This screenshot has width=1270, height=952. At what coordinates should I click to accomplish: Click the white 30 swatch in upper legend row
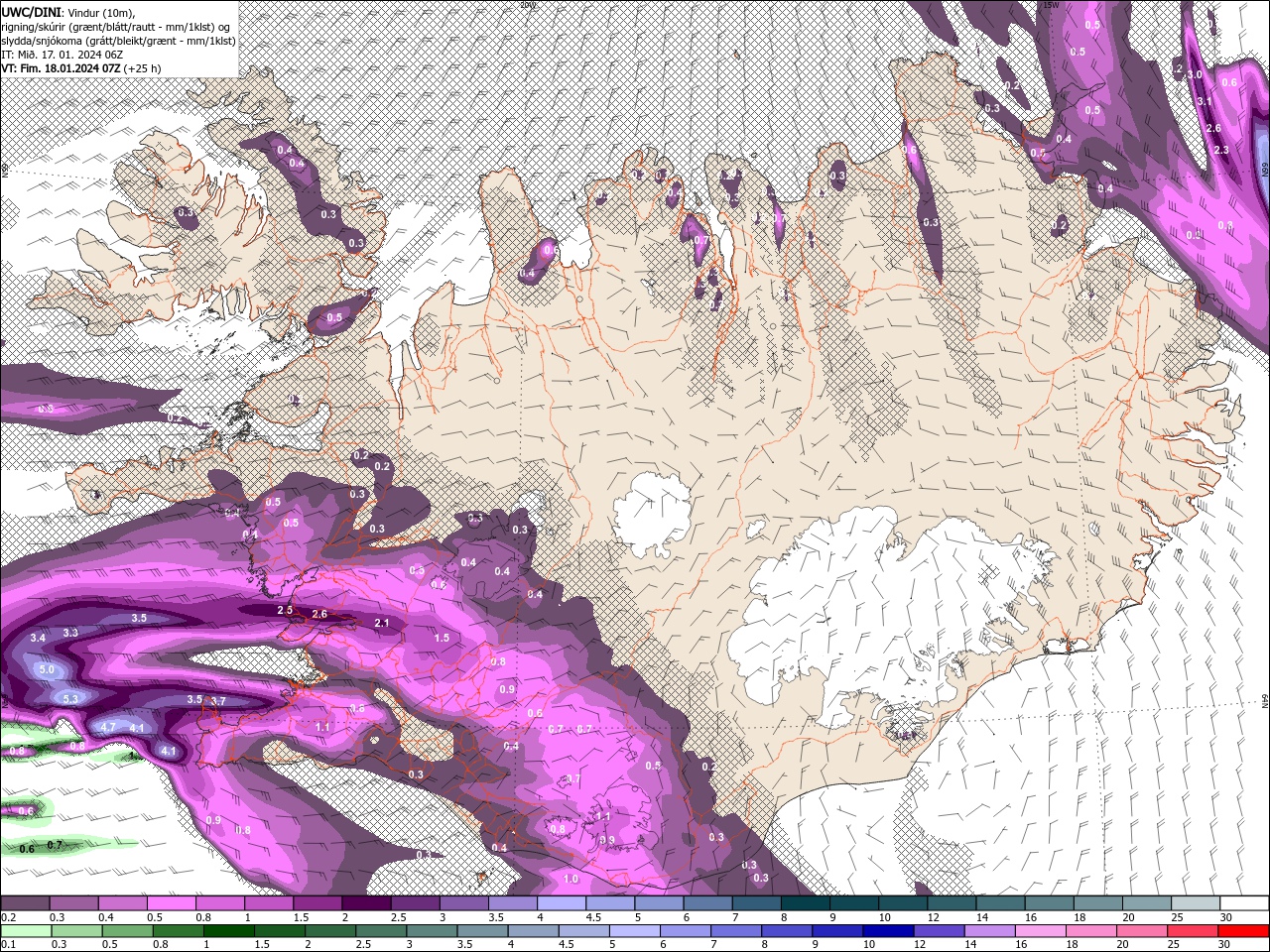1244,903
